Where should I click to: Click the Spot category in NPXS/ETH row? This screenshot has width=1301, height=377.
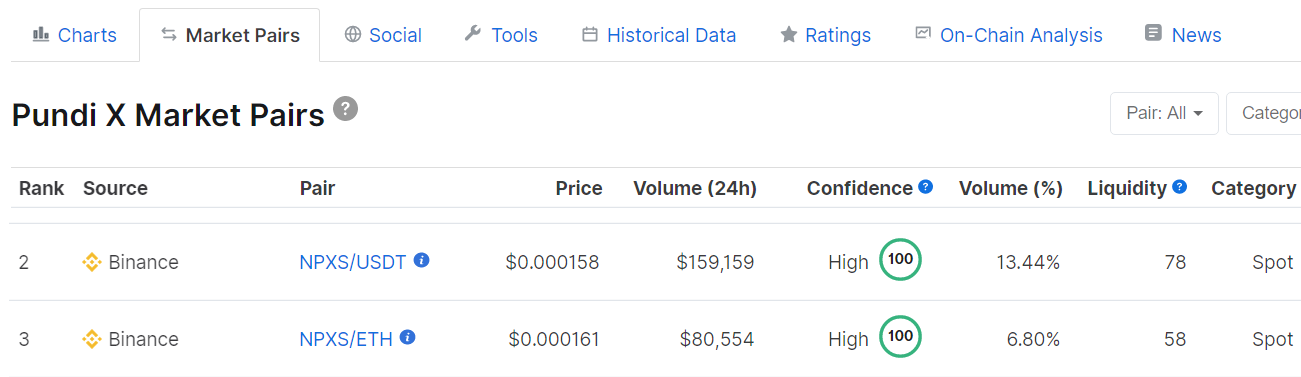[x=1273, y=339]
